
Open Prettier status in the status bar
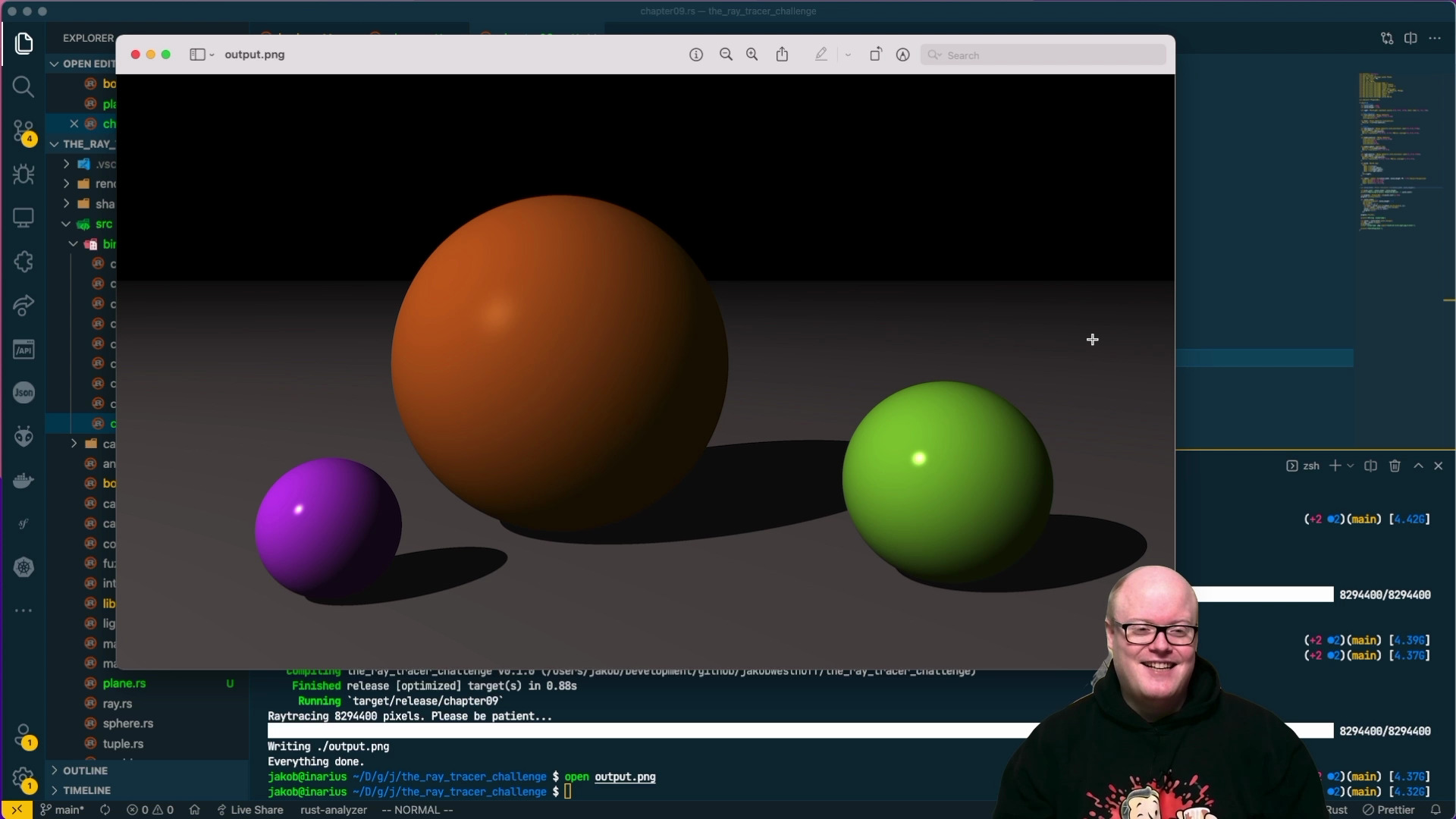1389,810
